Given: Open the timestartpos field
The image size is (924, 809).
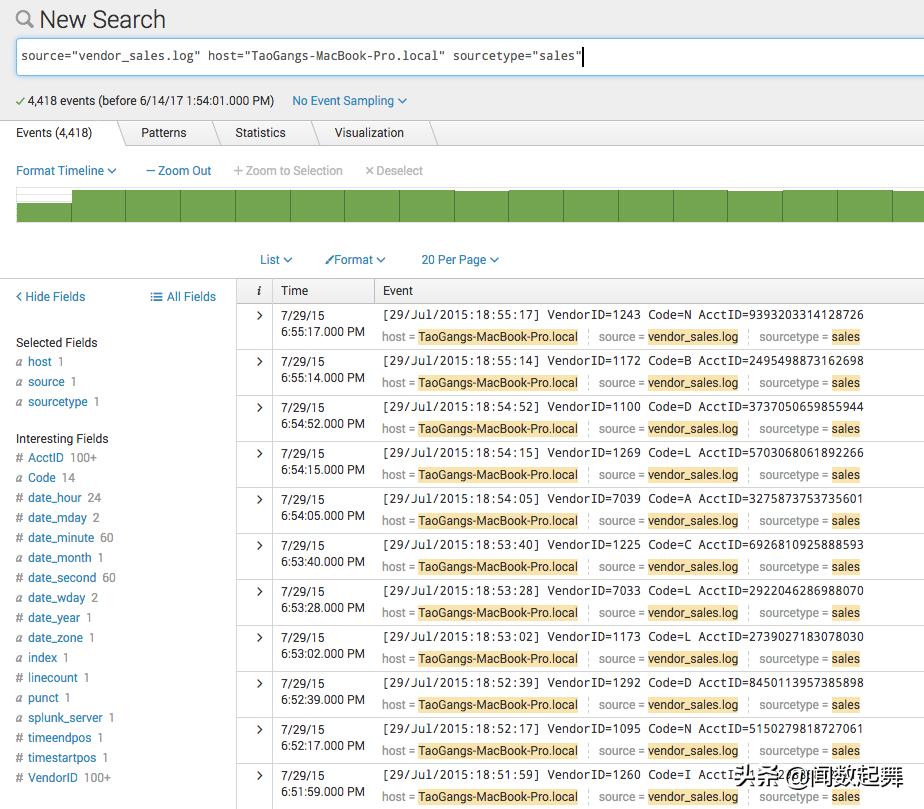Looking at the screenshot, I should click(x=62, y=758).
